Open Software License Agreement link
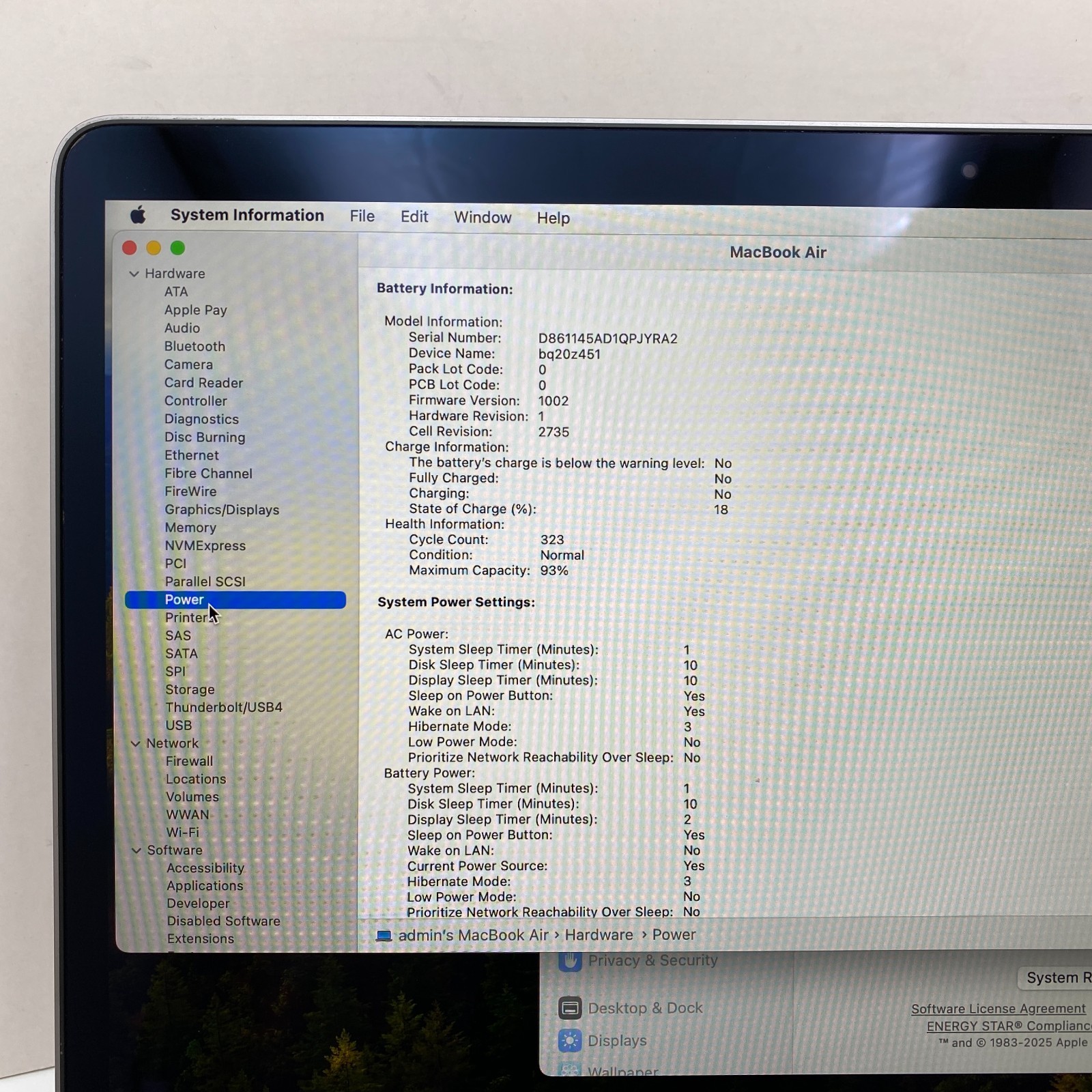The height and width of the screenshot is (1092, 1092). point(998,1009)
